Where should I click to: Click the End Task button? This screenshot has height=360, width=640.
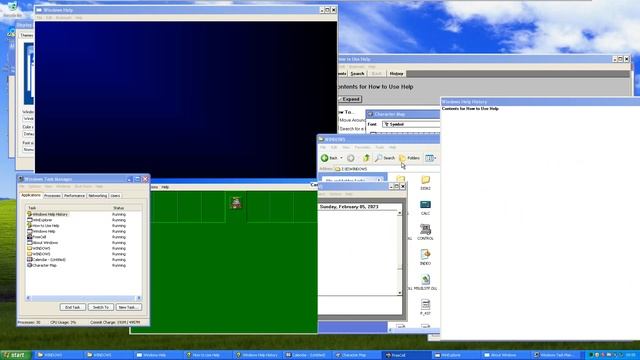pyautogui.click(x=73, y=307)
